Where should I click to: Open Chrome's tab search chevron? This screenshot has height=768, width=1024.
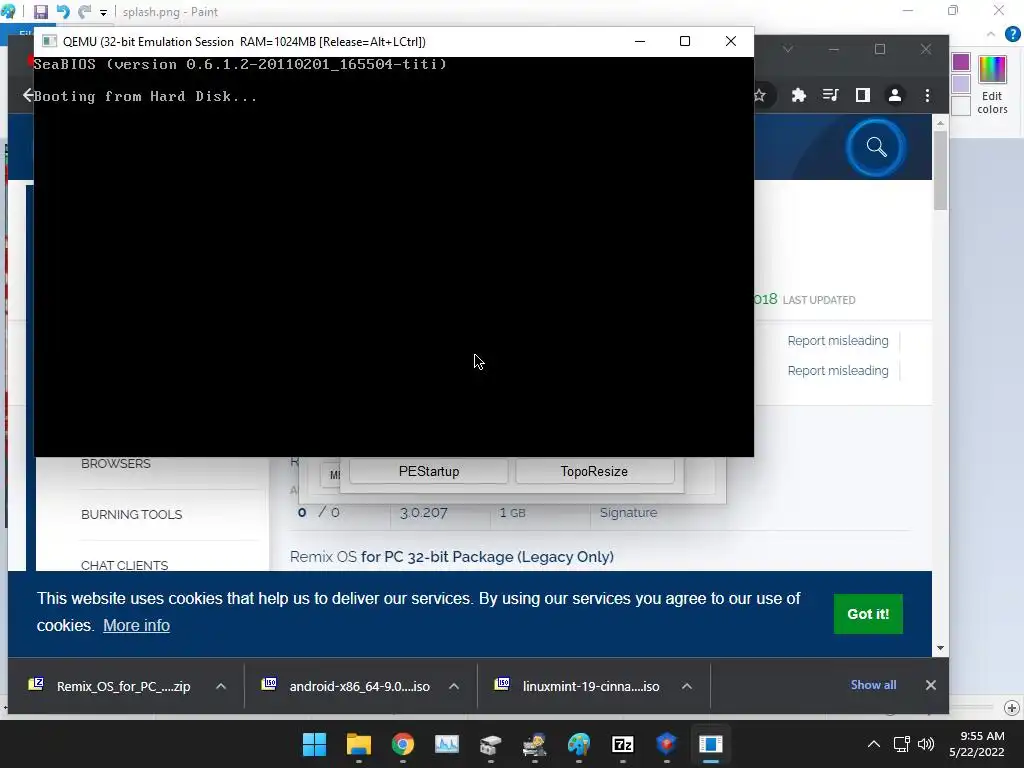tap(788, 49)
